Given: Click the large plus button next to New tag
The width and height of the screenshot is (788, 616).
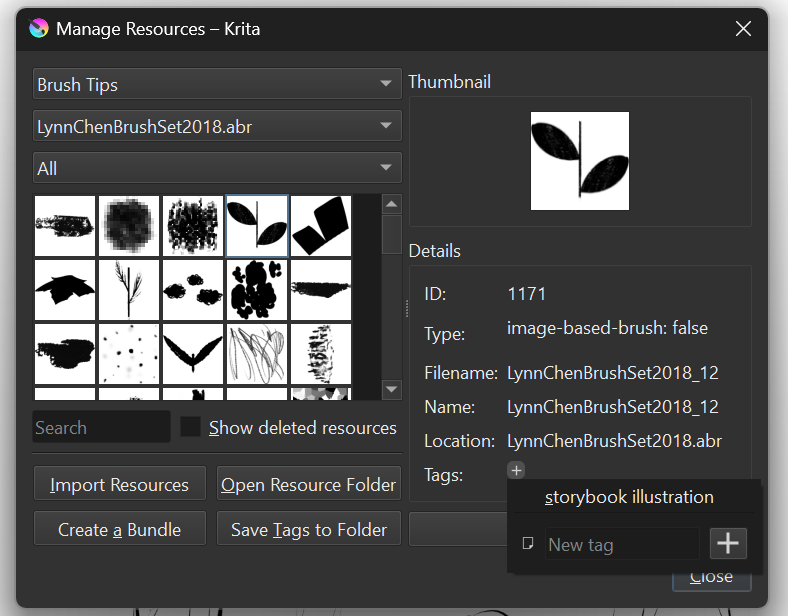Looking at the screenshot, I should [x=728, y=543].
